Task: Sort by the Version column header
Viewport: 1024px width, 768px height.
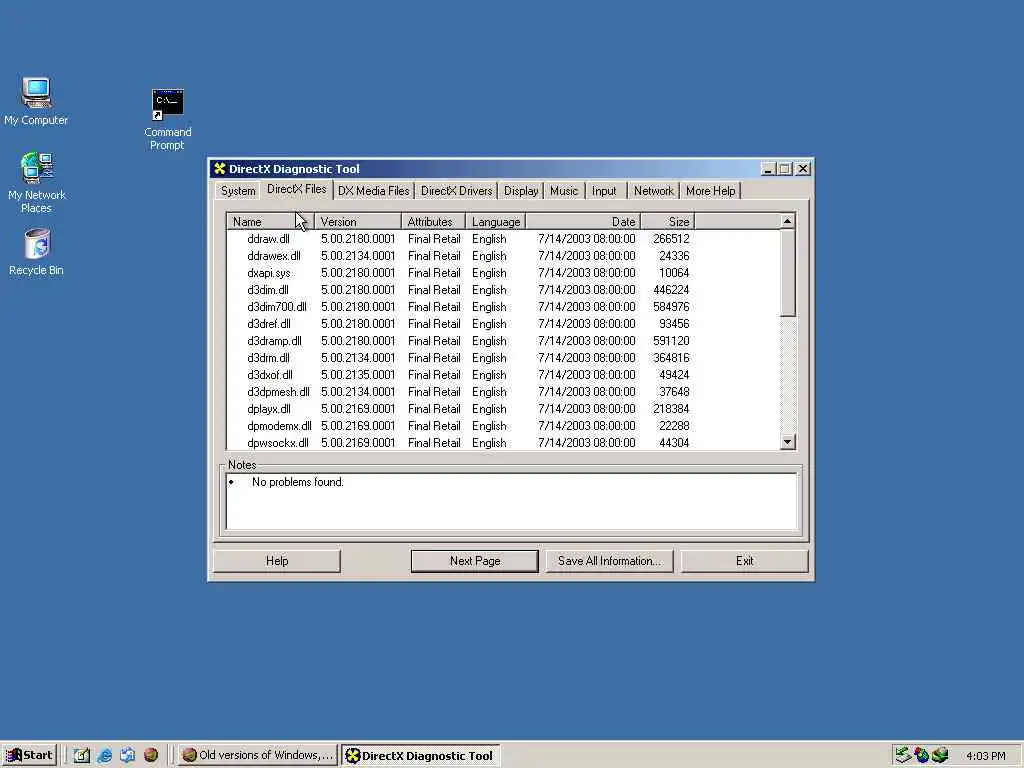Action: (358, 222)
